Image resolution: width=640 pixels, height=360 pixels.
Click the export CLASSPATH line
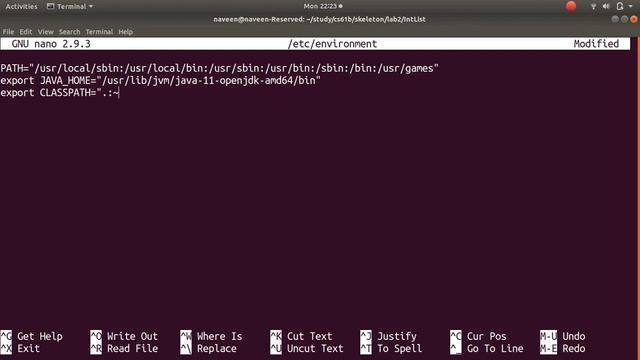pos(60,93)
